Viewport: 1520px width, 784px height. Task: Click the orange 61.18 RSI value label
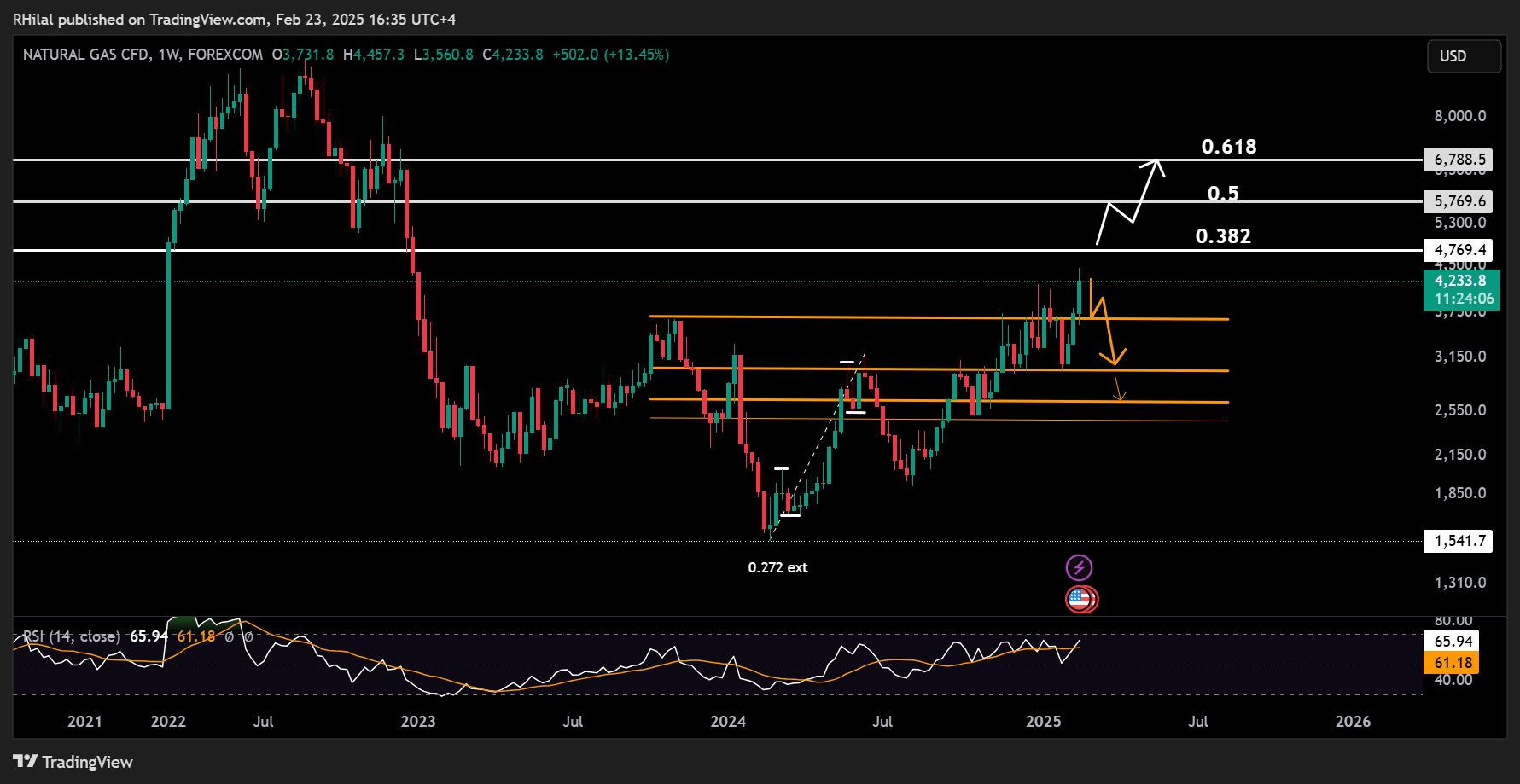click(x=1452, y=663)
